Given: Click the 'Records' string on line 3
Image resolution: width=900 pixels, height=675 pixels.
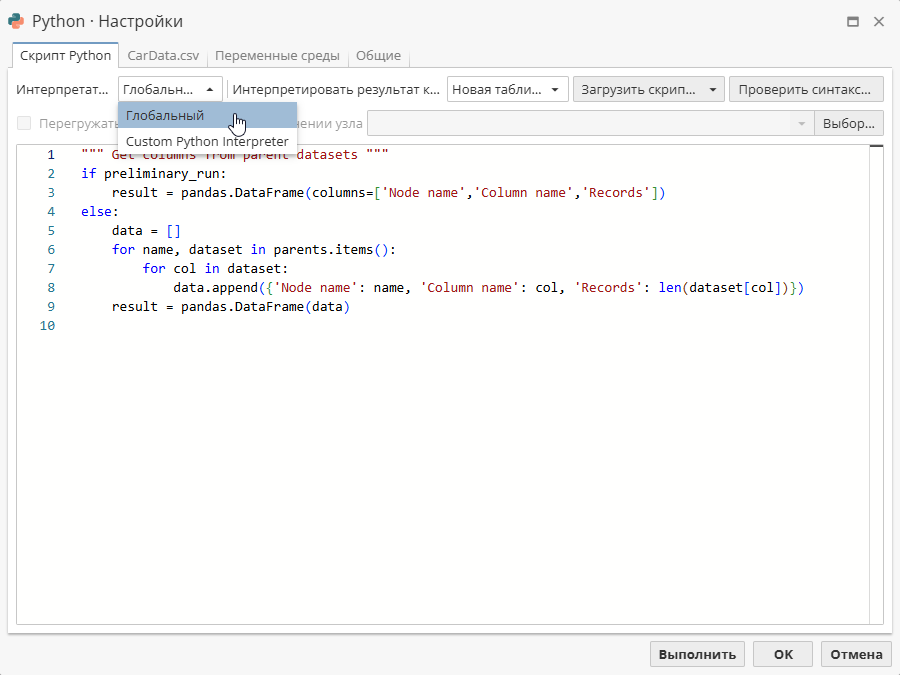Looking at the screenshot, I should 616,192.
